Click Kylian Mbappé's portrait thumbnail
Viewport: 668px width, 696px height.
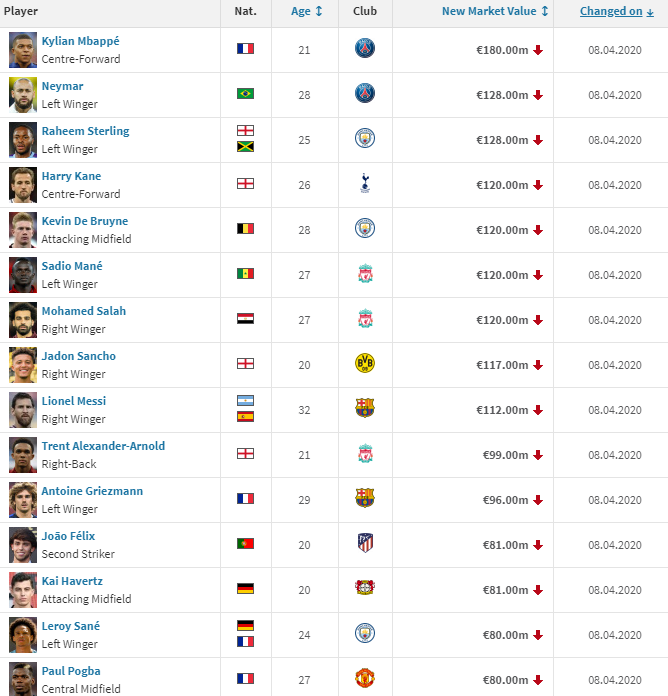click(23, 50)
